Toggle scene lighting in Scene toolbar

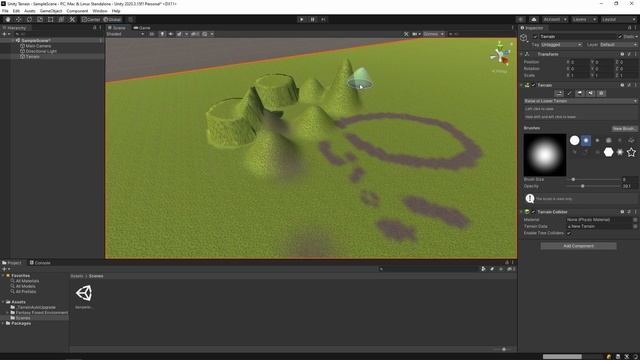[162, 34]
